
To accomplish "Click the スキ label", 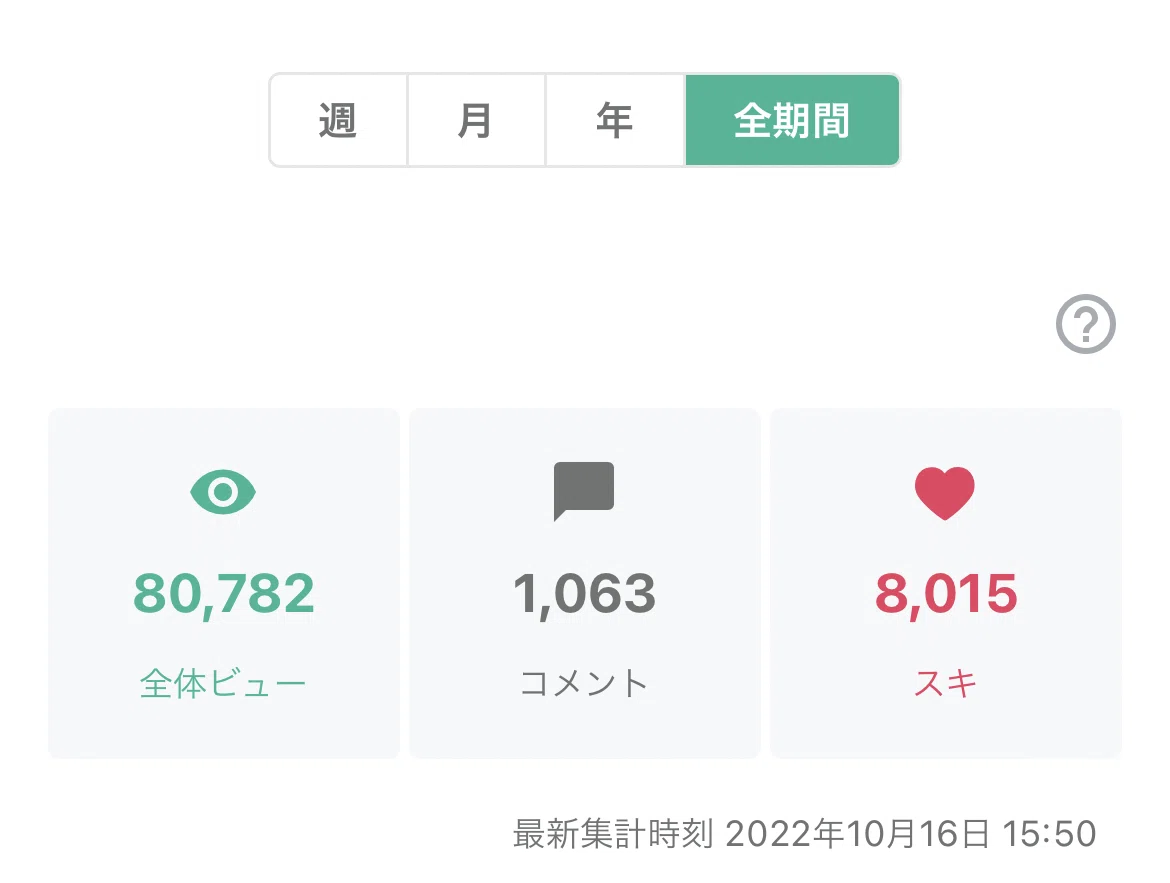I will (x=945, y=683).
